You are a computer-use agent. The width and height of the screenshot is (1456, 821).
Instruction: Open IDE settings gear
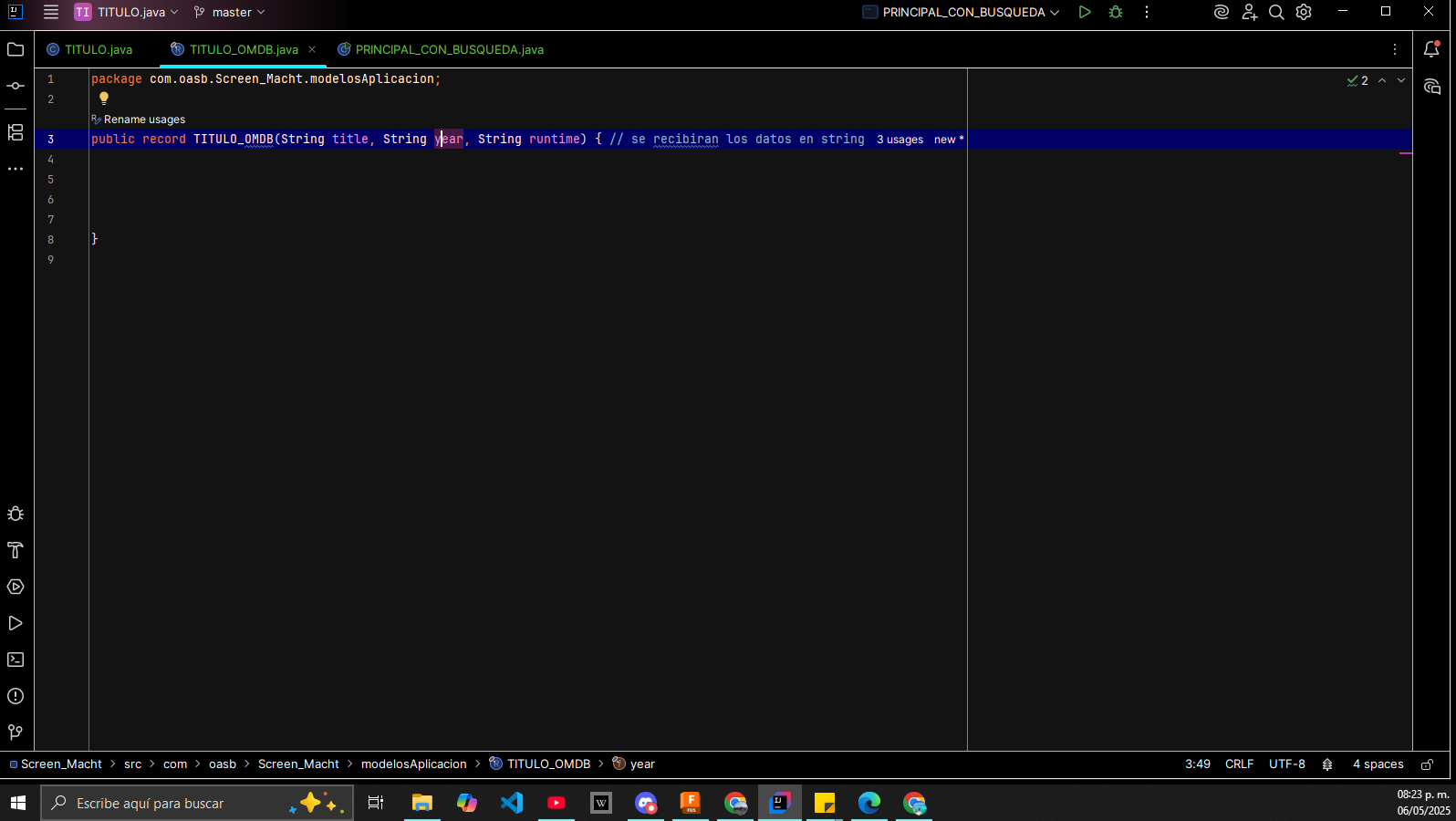pos(1304,12)
